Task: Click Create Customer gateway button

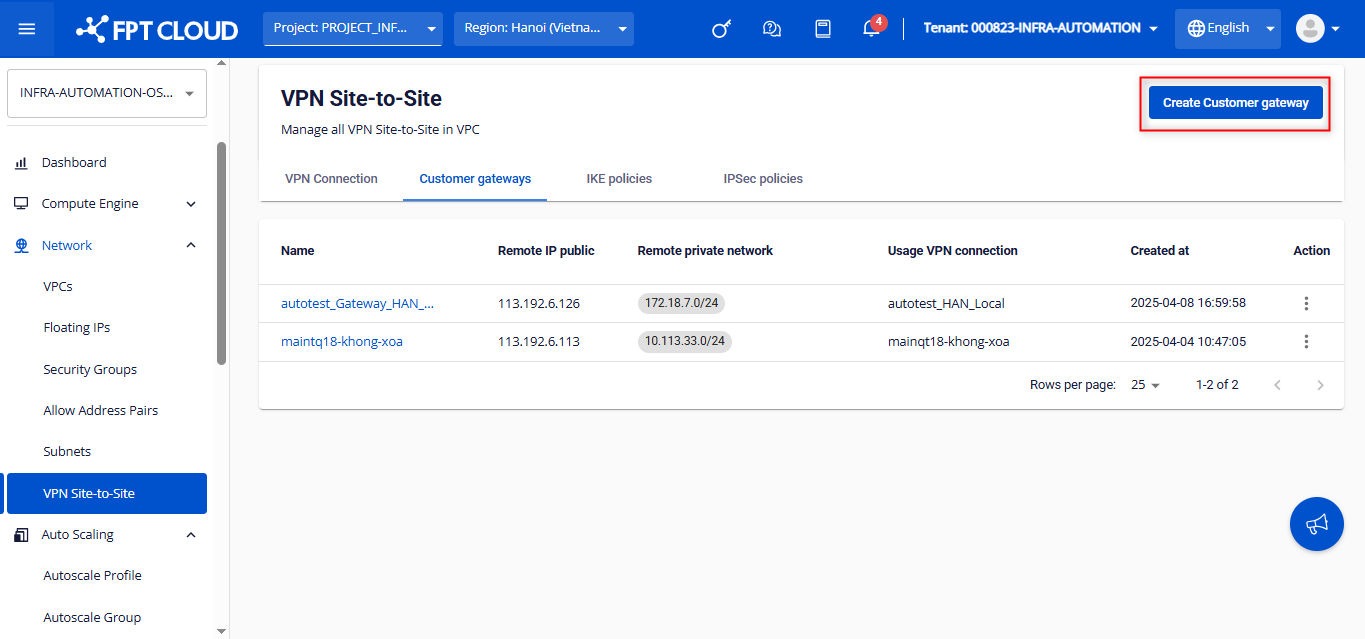Action: click(1235, 103)
